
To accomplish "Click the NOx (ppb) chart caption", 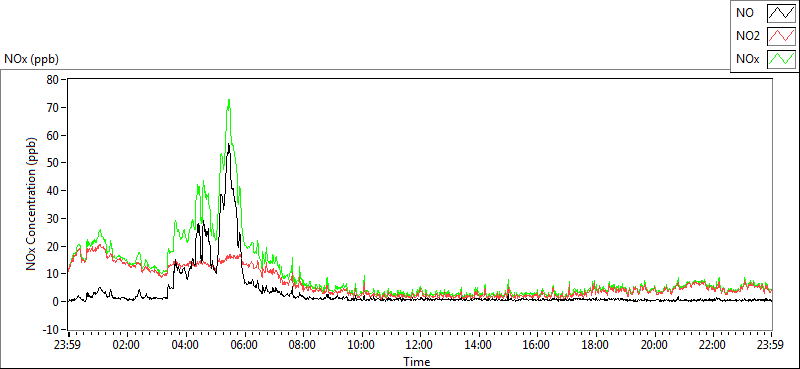I will click(x=32, y=59).
